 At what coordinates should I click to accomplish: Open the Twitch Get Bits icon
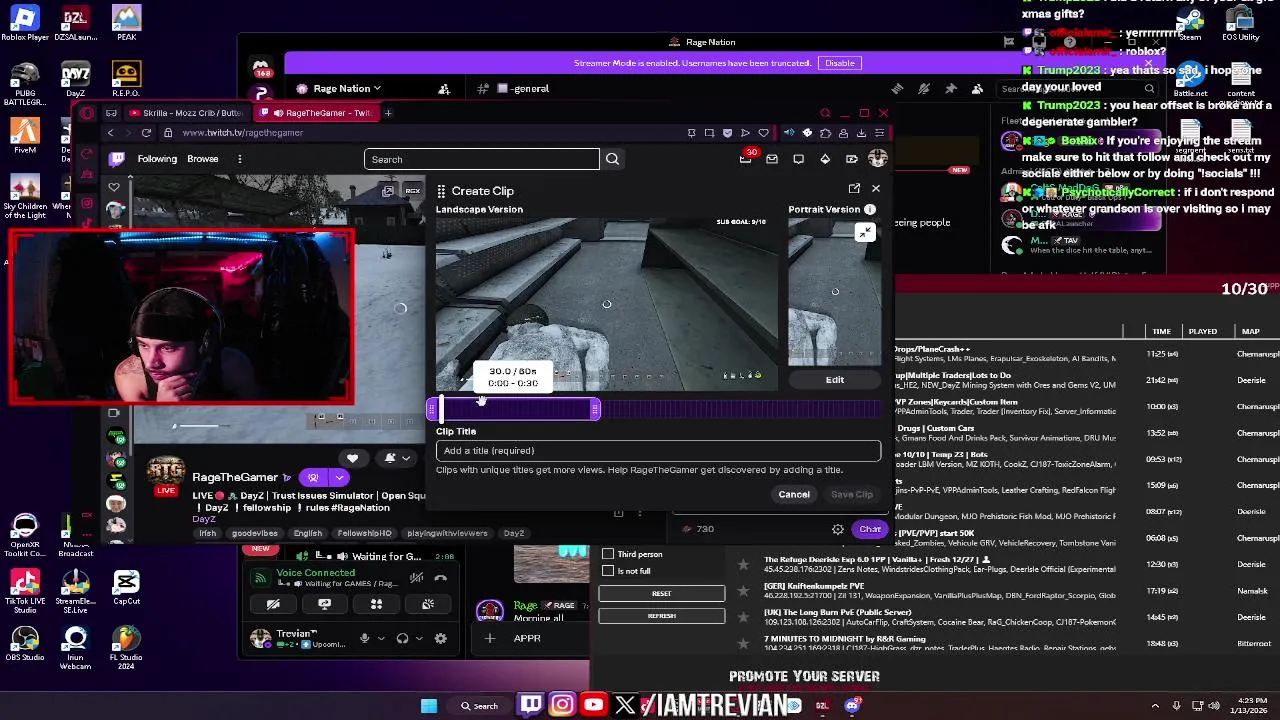coord(825,159)
